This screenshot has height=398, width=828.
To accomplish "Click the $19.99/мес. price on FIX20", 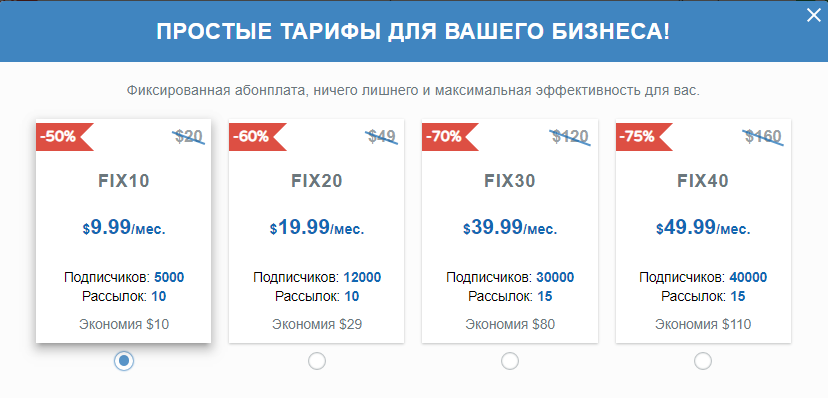I will click(x=317, y=228).
